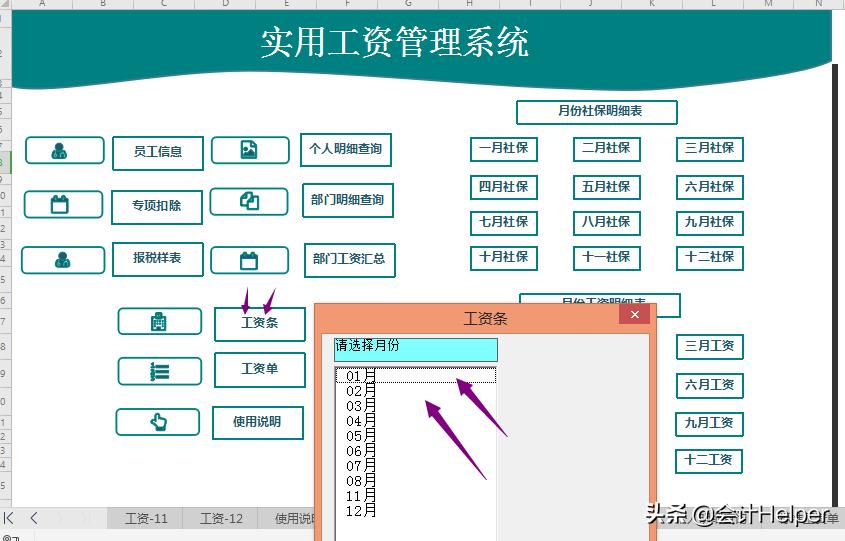Click the 月份社保明细表 header button

click(597, 112)
